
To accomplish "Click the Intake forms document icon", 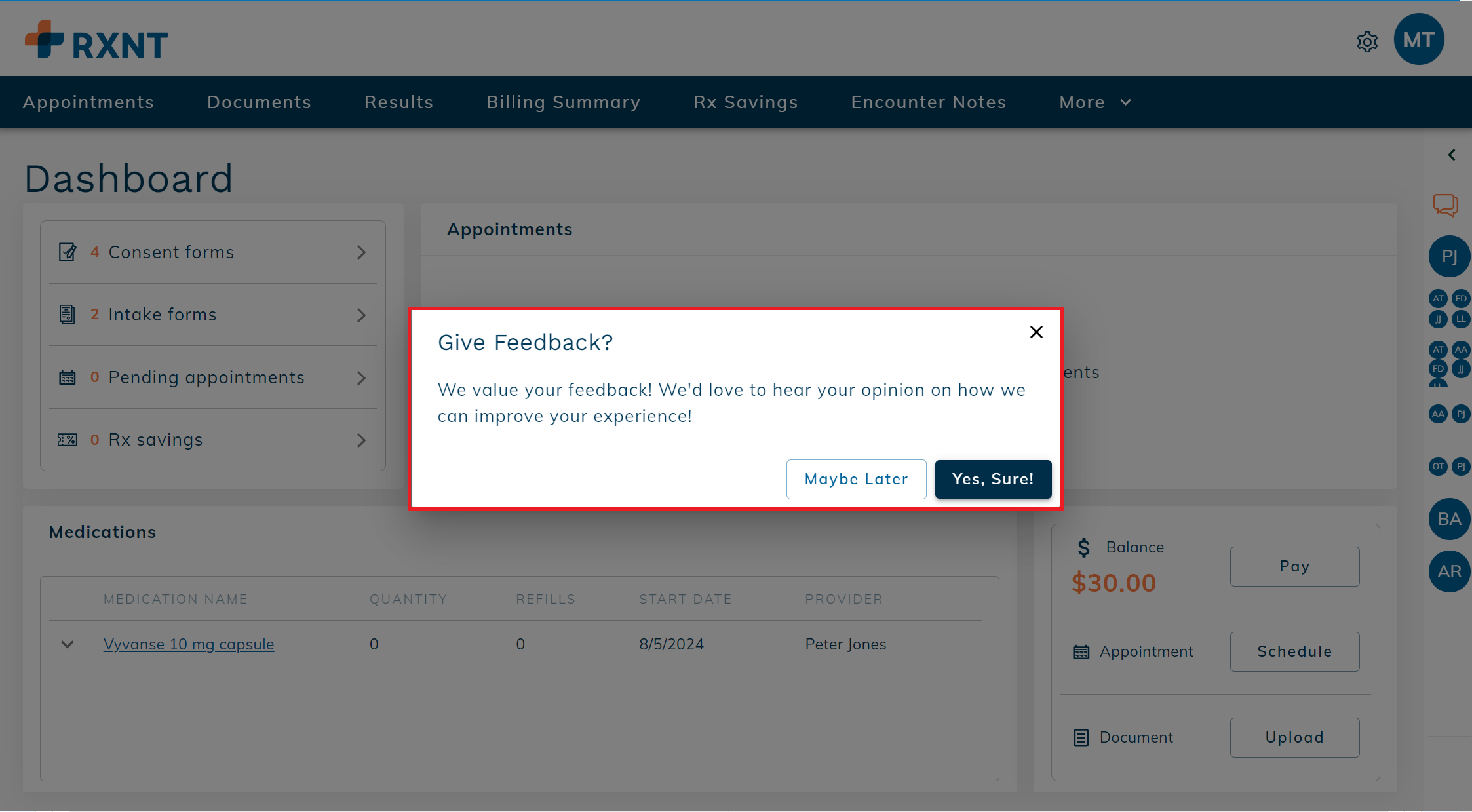I will (x=67, y=315).
